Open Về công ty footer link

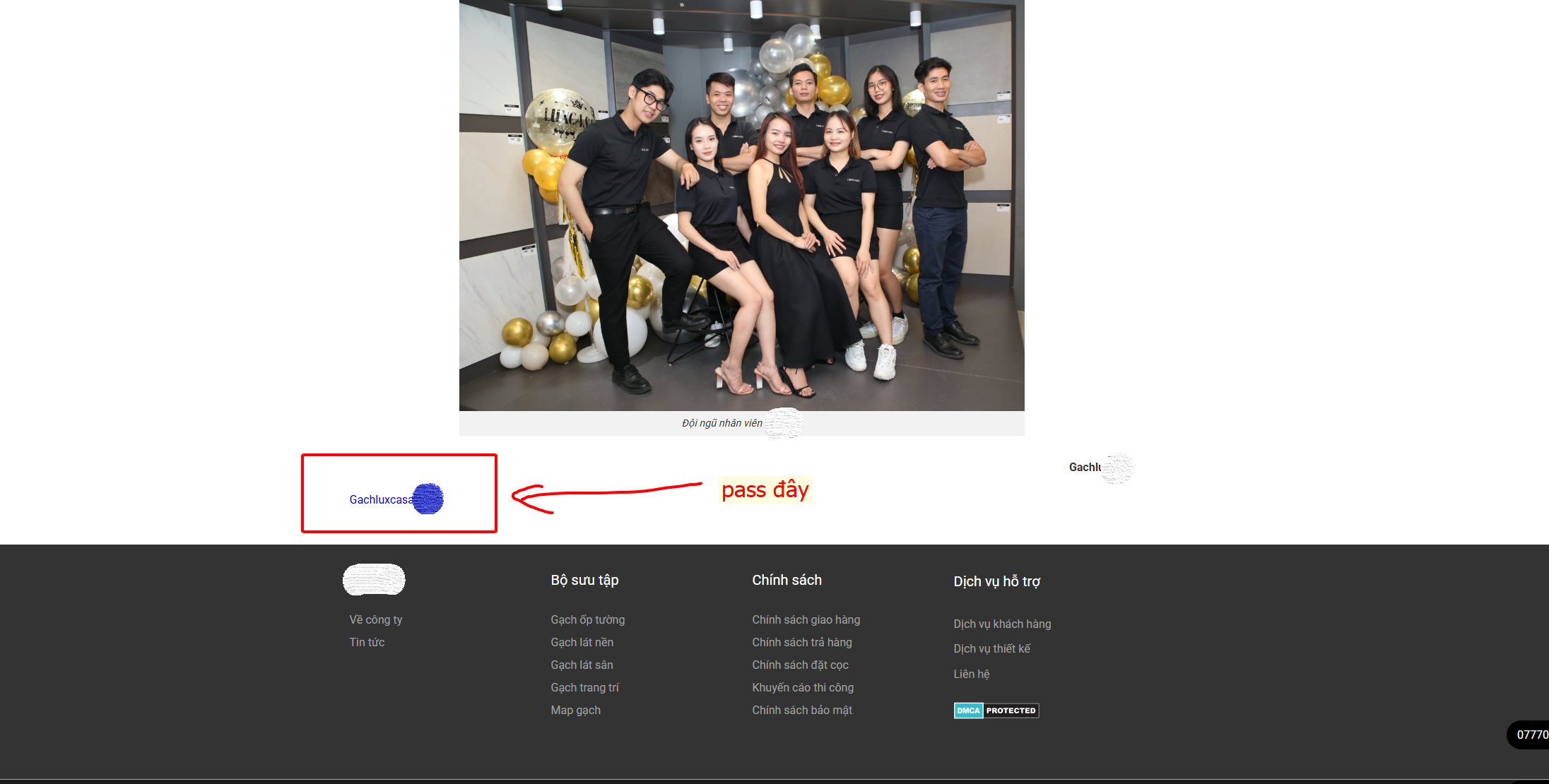coord(375,619)
